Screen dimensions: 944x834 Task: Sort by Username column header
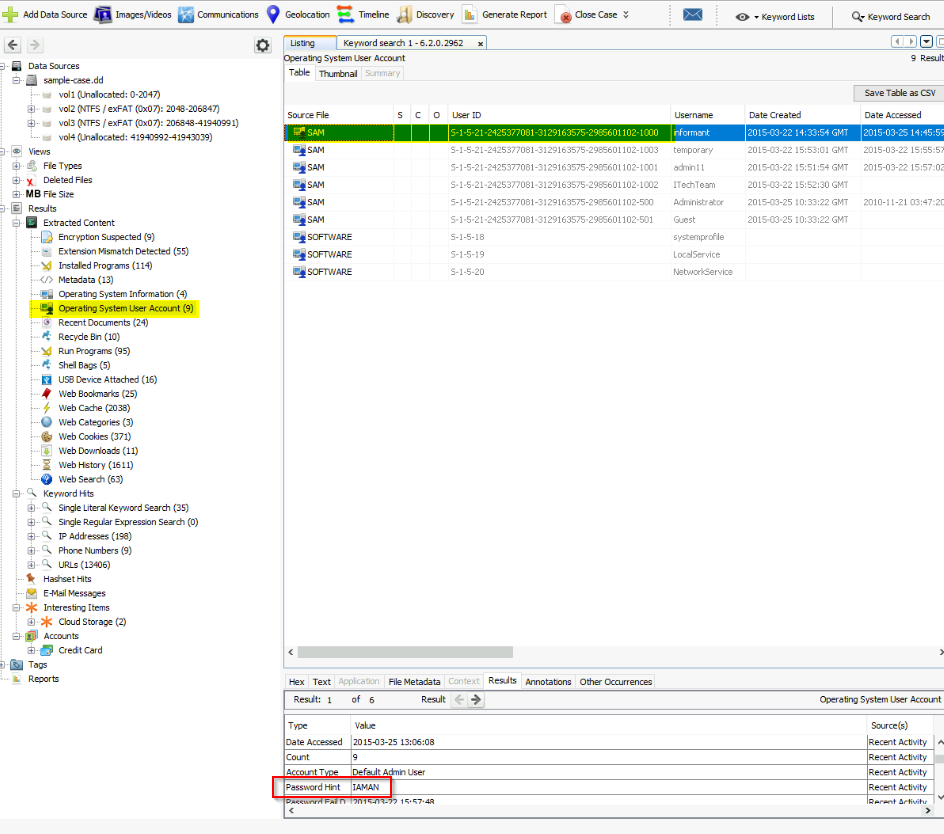[707, 115]
